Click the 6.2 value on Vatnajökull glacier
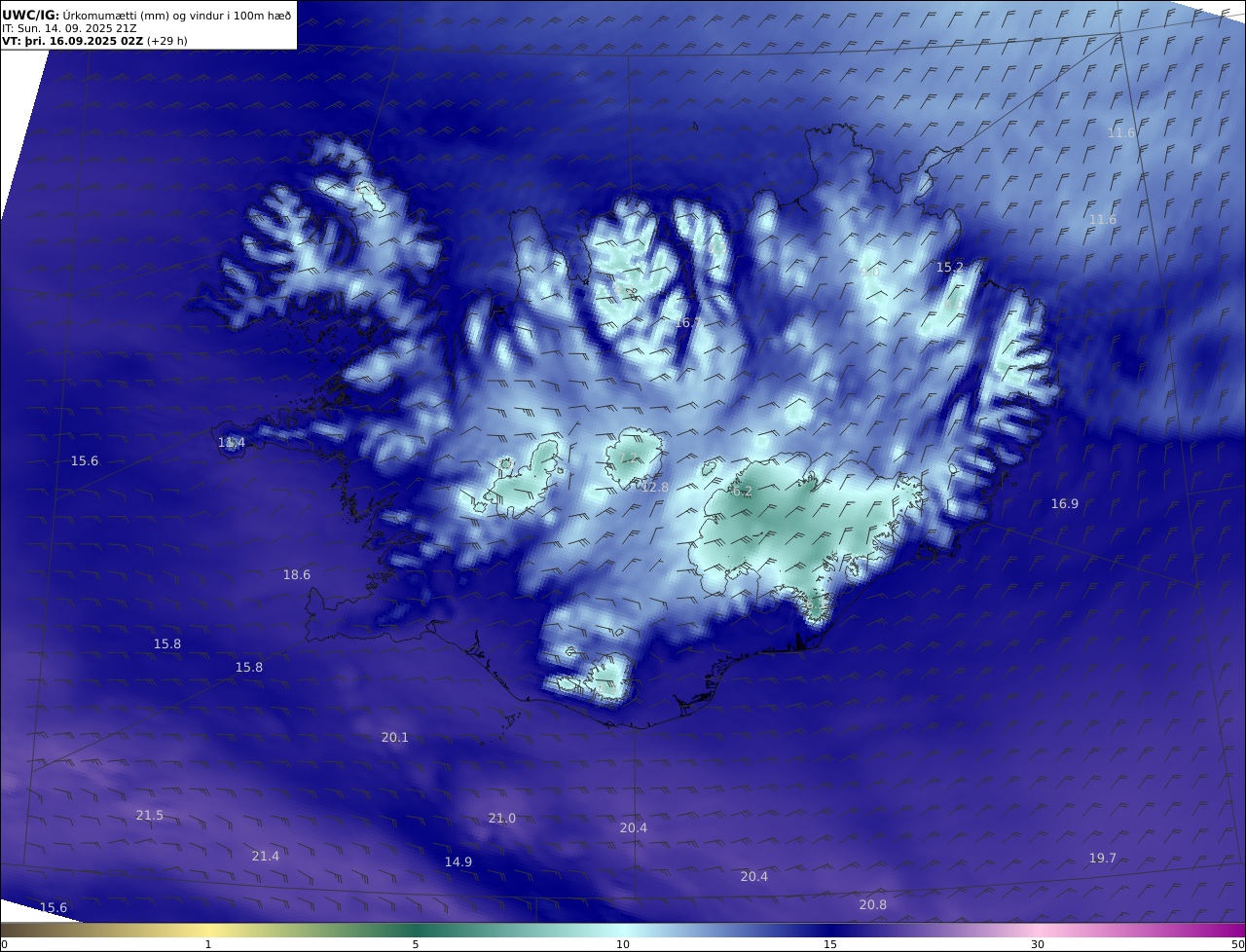The image size is (1246, 952). coord(743,492)
